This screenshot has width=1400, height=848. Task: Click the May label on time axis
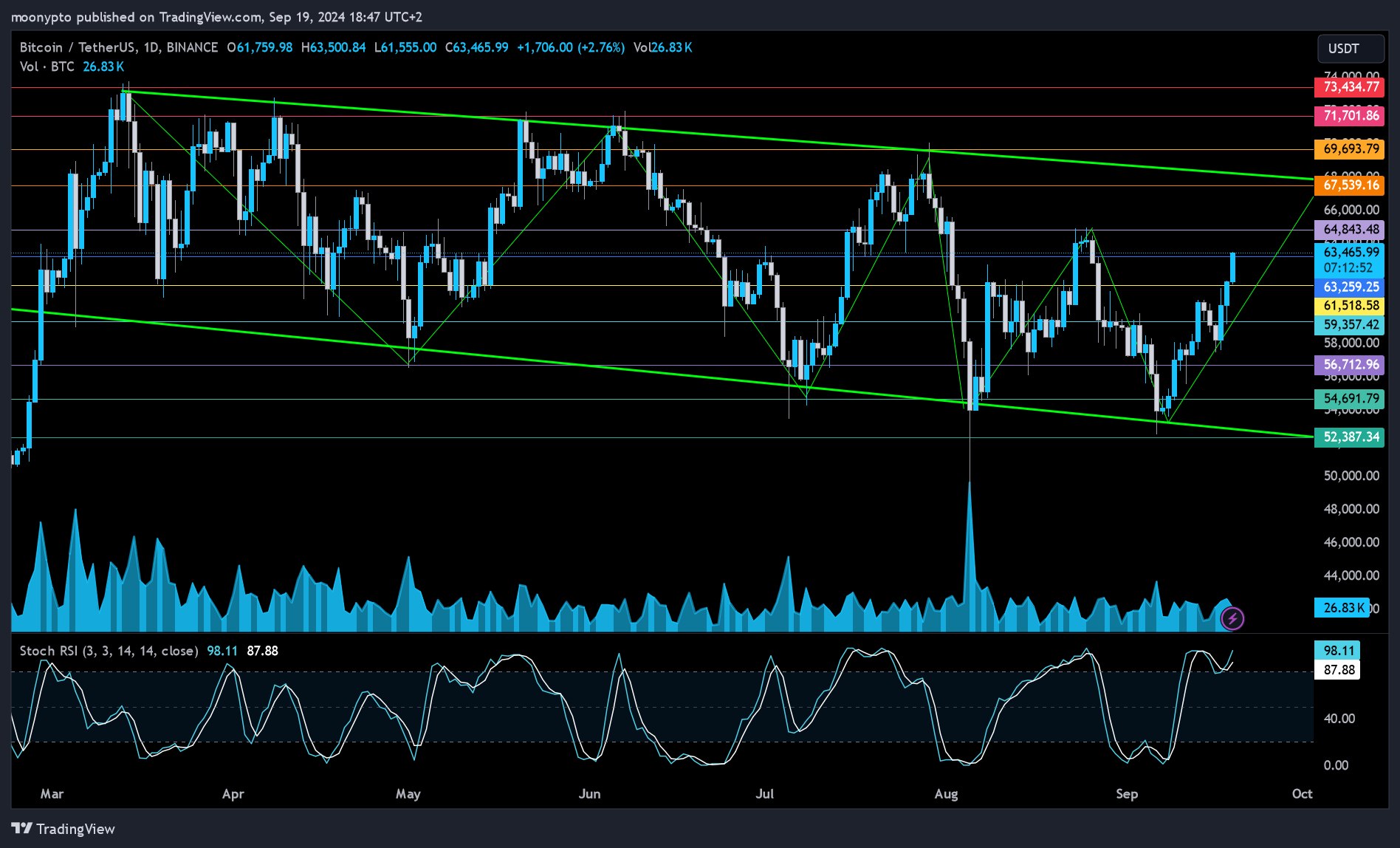click(x=408, y=794)
